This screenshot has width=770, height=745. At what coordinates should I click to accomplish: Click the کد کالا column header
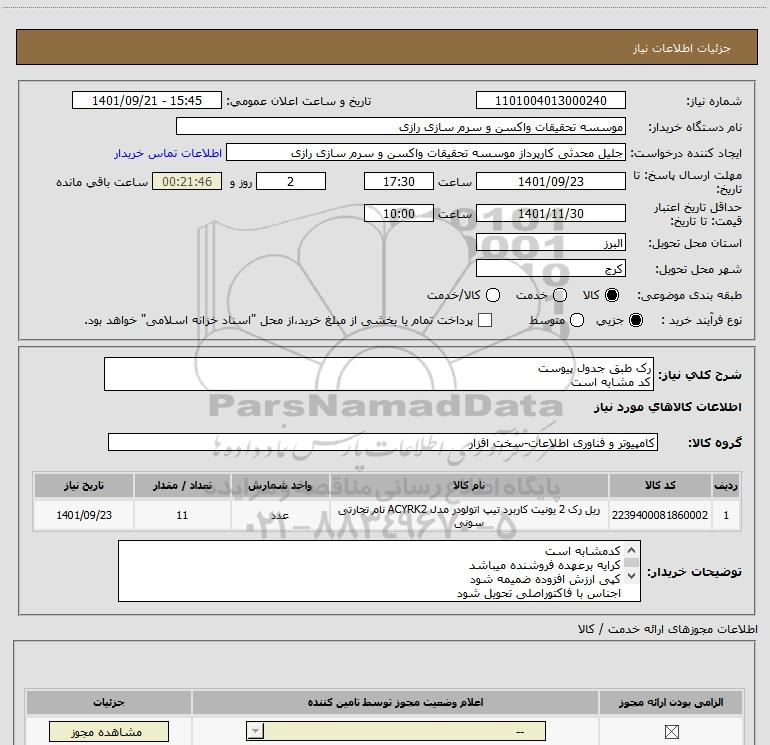coord(660,485)
